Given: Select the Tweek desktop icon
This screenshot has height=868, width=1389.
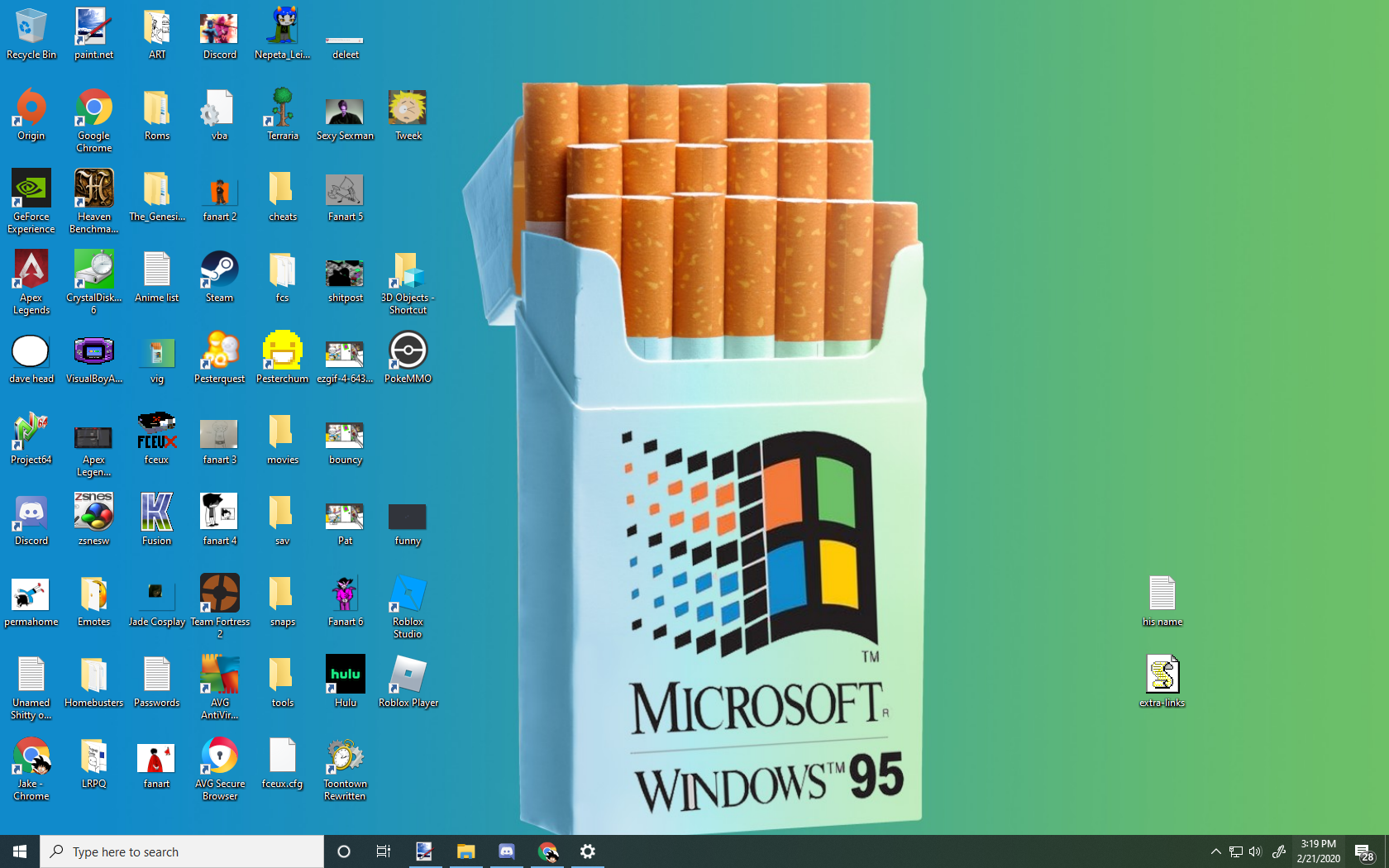Looking at the screenshot, I should coord(408,115).
